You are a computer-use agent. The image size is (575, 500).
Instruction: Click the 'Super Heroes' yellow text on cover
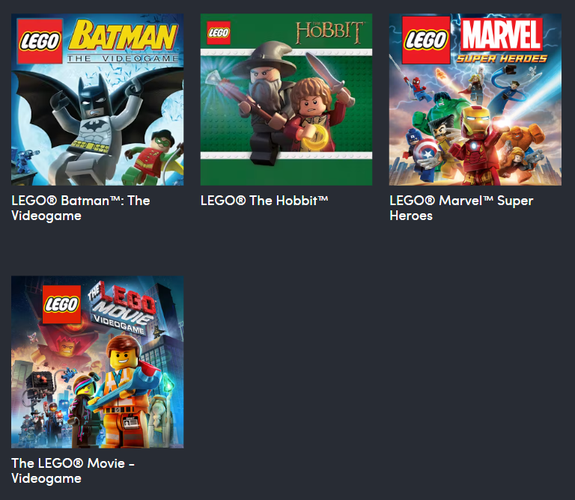click(502, 59)
